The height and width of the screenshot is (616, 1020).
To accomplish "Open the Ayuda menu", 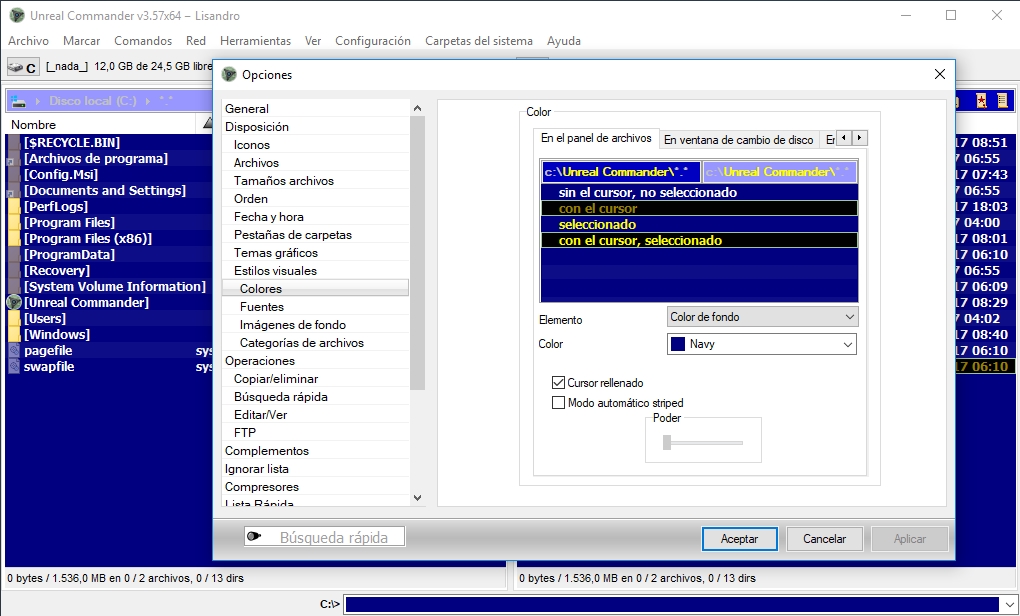I will point(563,40).
